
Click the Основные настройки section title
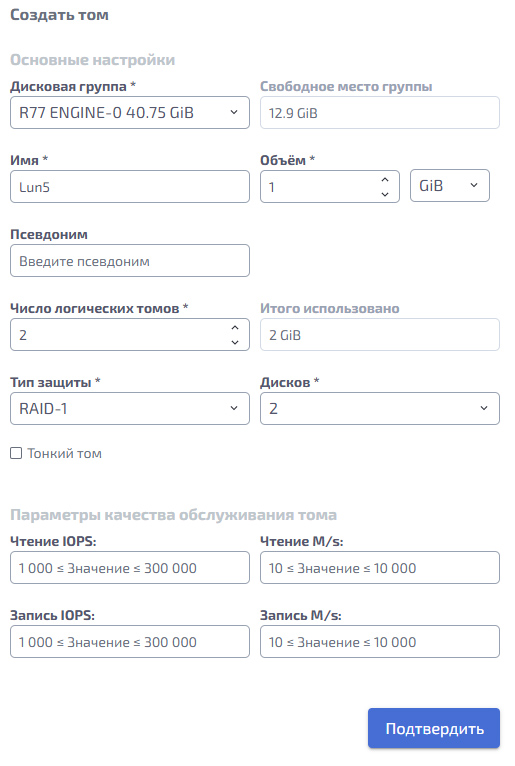coord(92,60)
